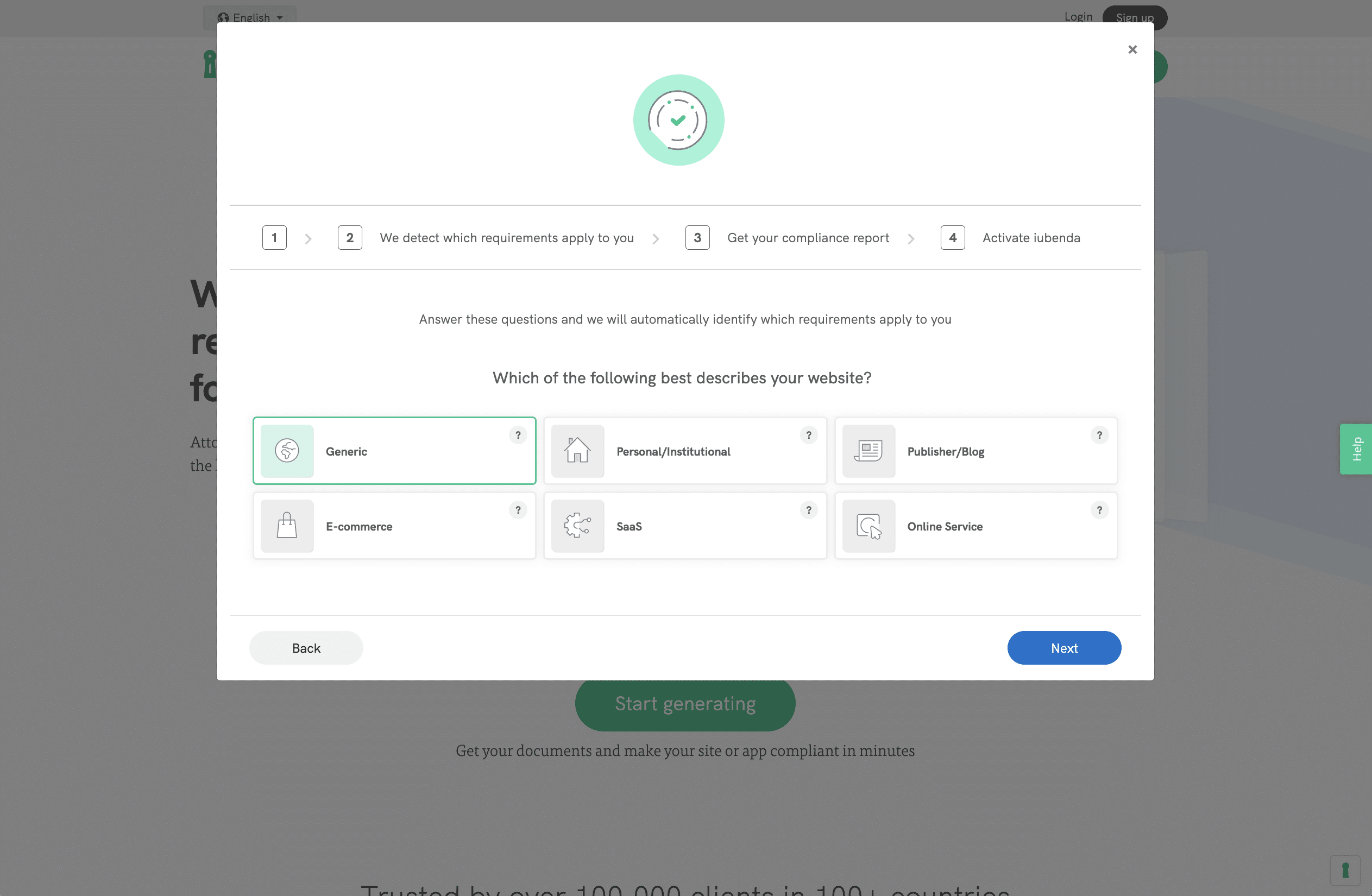Viewport: 1372px width, 896px height.
Task: Open the English language dropdown
Action: click(x=250, y=17)
